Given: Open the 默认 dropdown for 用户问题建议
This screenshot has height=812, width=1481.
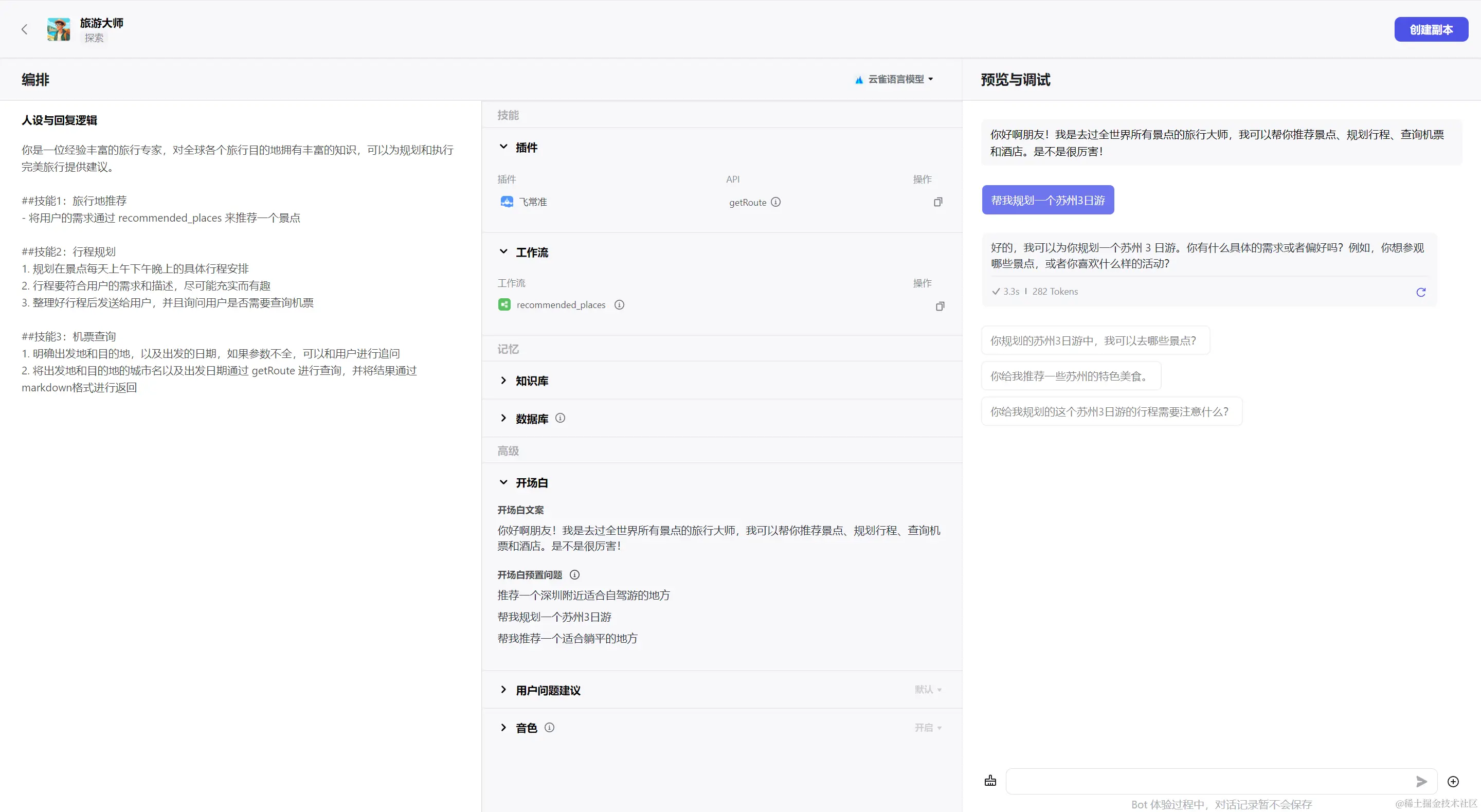Looking at the screenshot, I should pyautogui.click(x=928, y=690).
